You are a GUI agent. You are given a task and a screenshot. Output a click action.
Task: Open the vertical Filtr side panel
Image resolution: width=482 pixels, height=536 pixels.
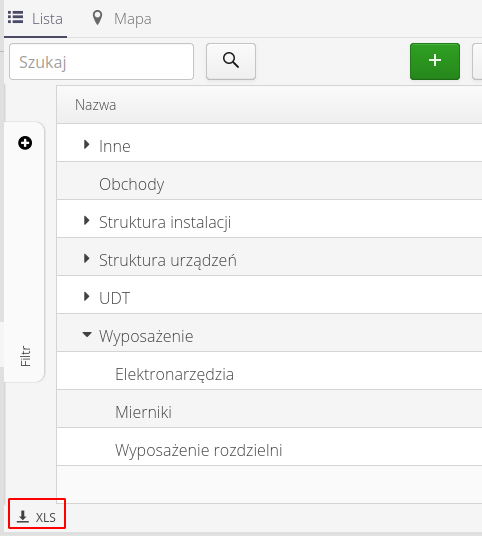25,356
